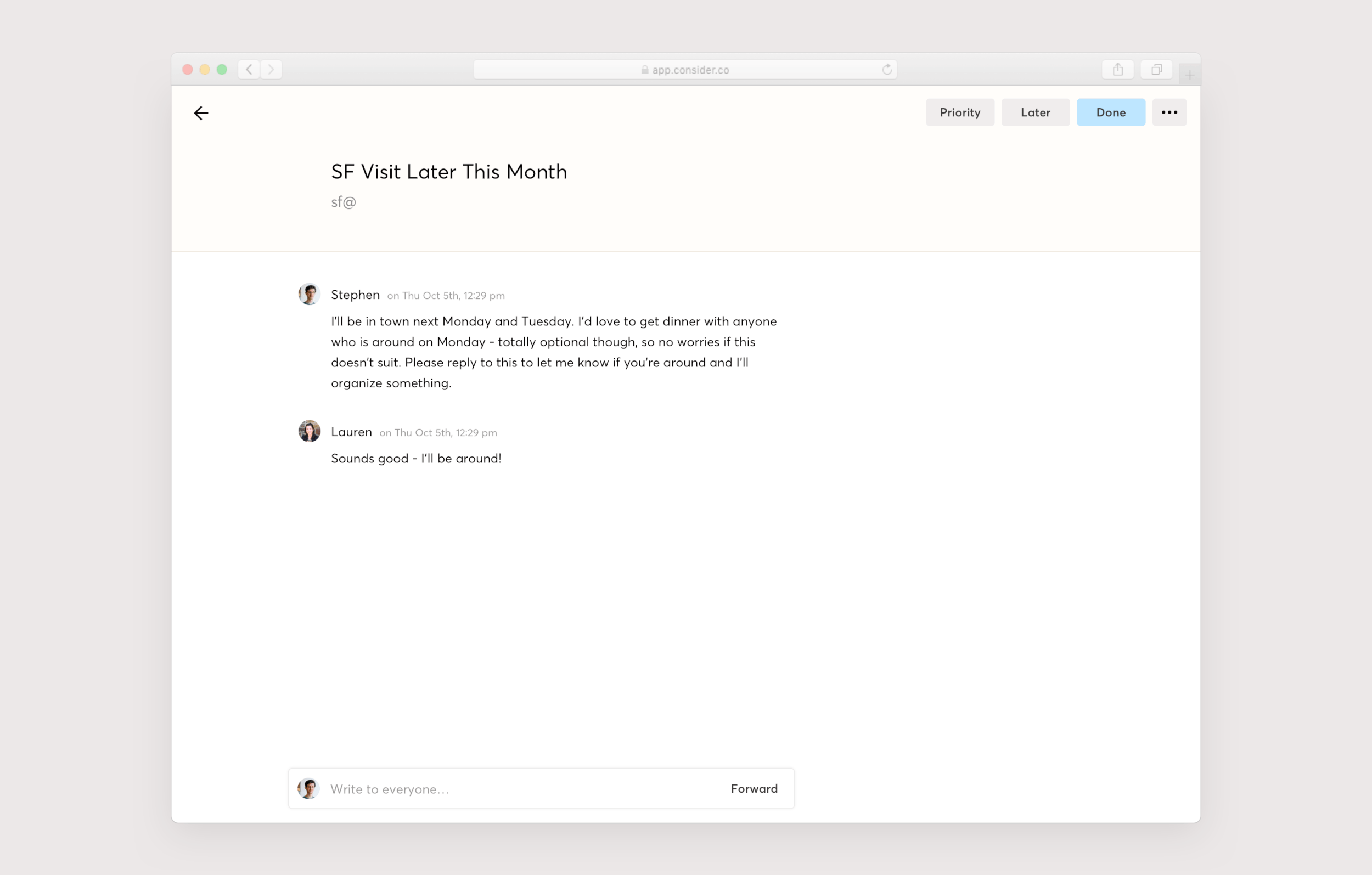
Task: Click the avatar in the reply box
Action: [x=308, y=789]
